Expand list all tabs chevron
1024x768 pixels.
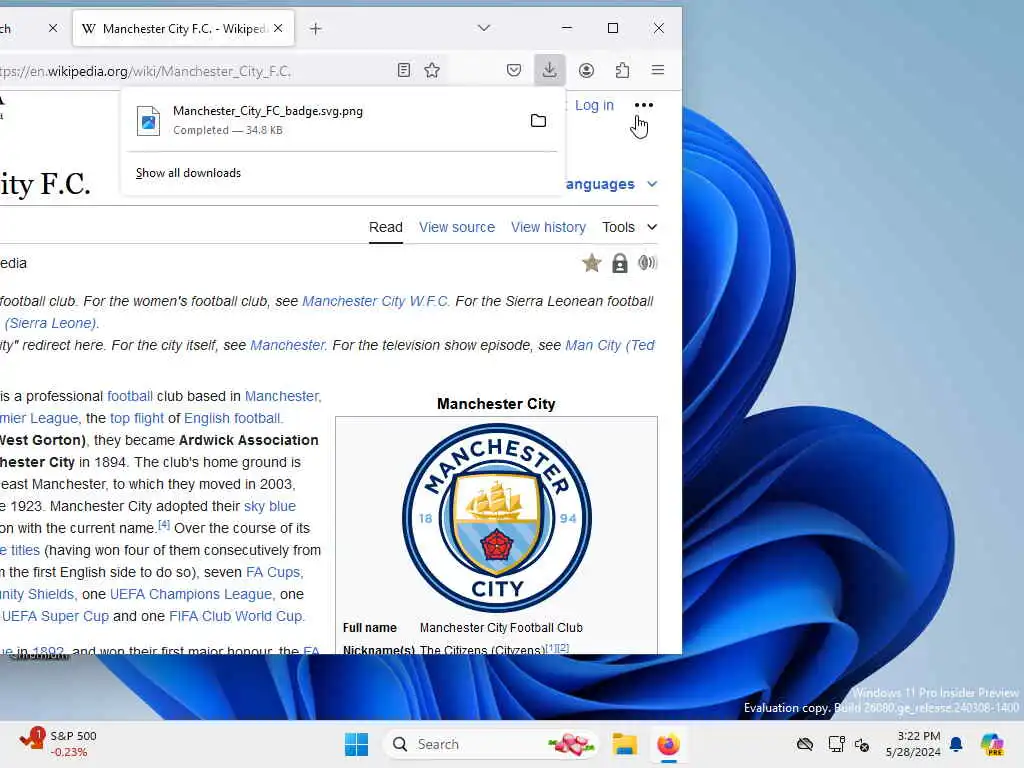click(x=484, y=28)
